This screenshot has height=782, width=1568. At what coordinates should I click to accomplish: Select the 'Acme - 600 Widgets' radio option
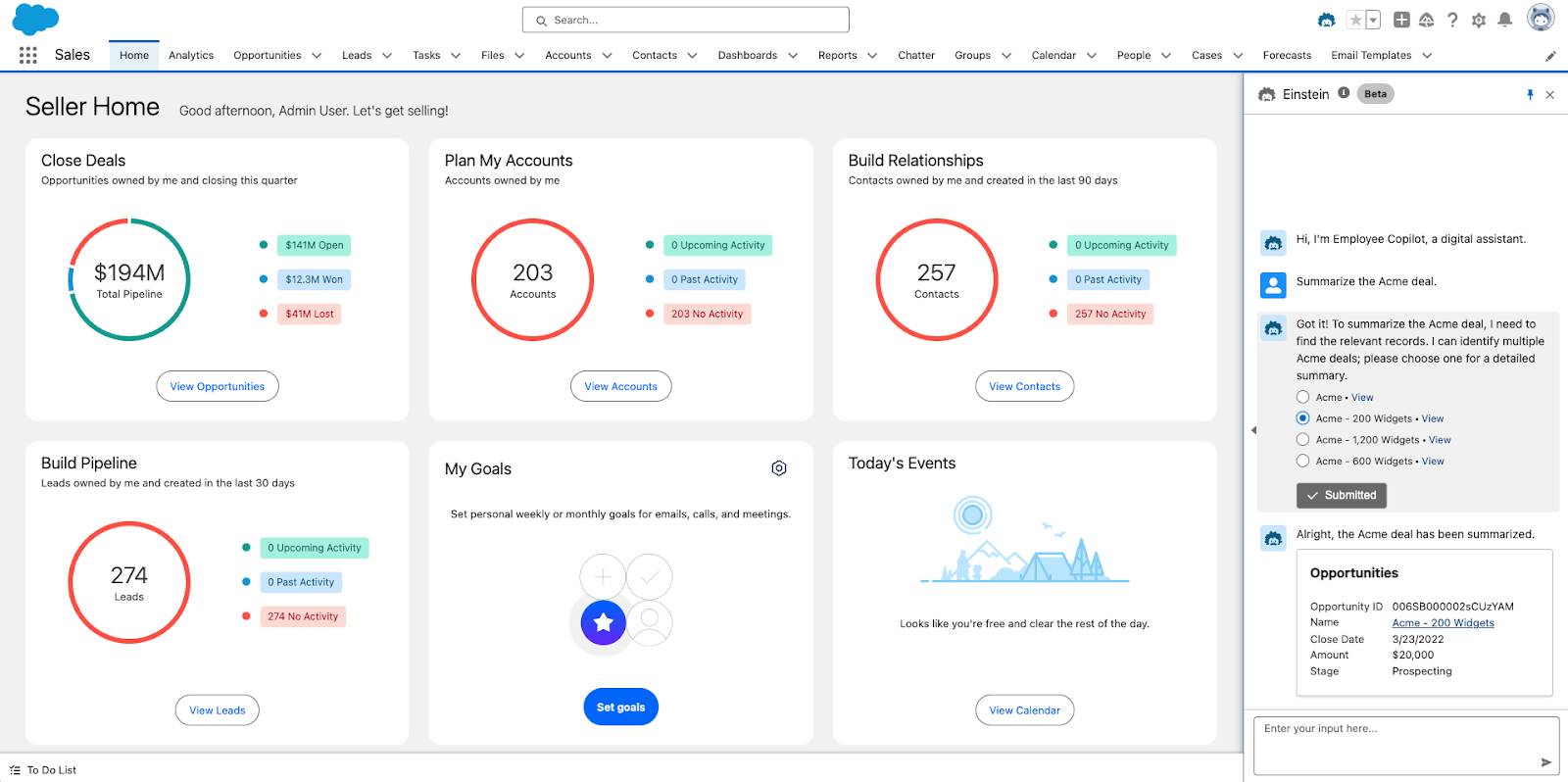point(1302,461)
